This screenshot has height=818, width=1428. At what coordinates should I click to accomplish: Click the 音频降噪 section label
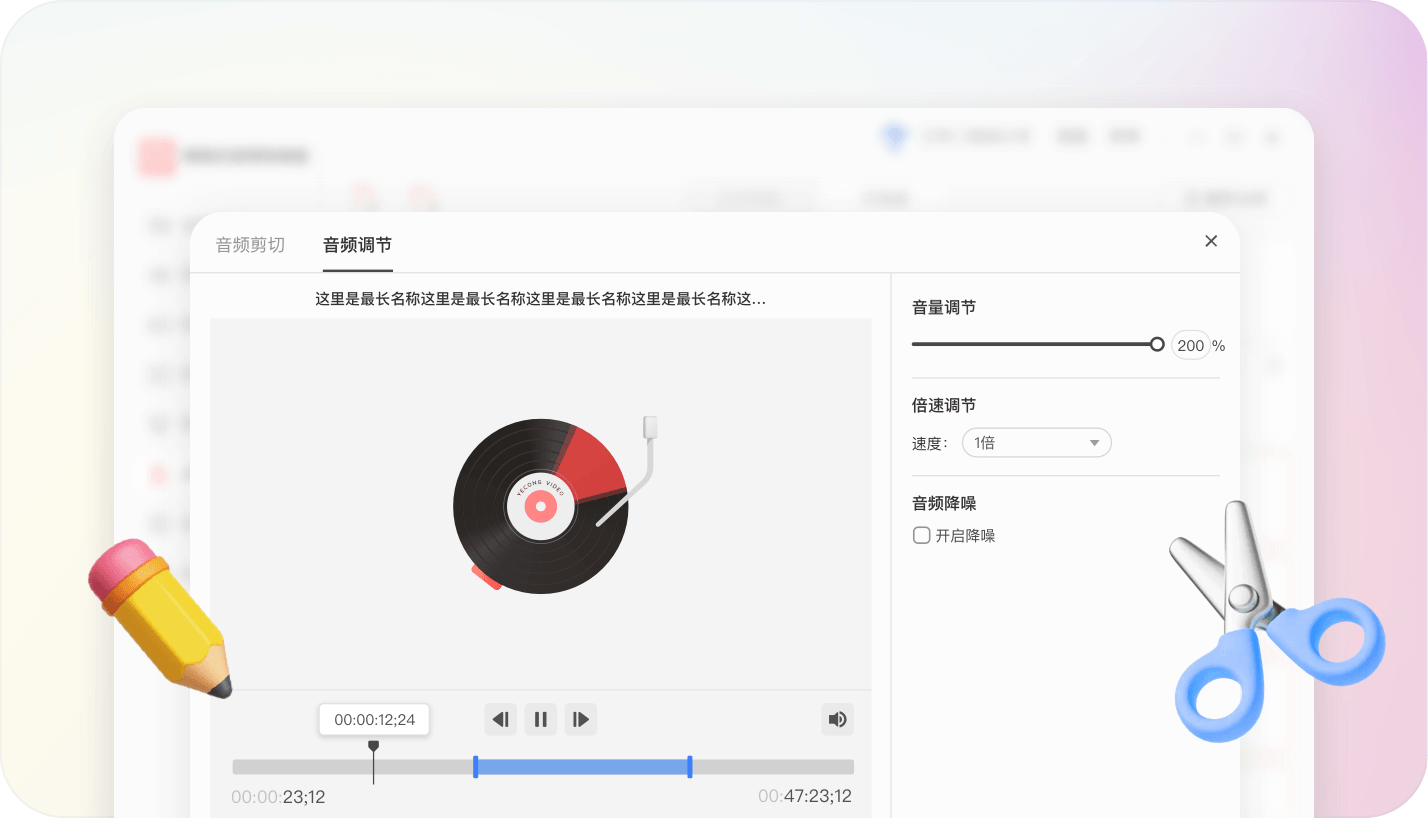[x=944, y=504]
